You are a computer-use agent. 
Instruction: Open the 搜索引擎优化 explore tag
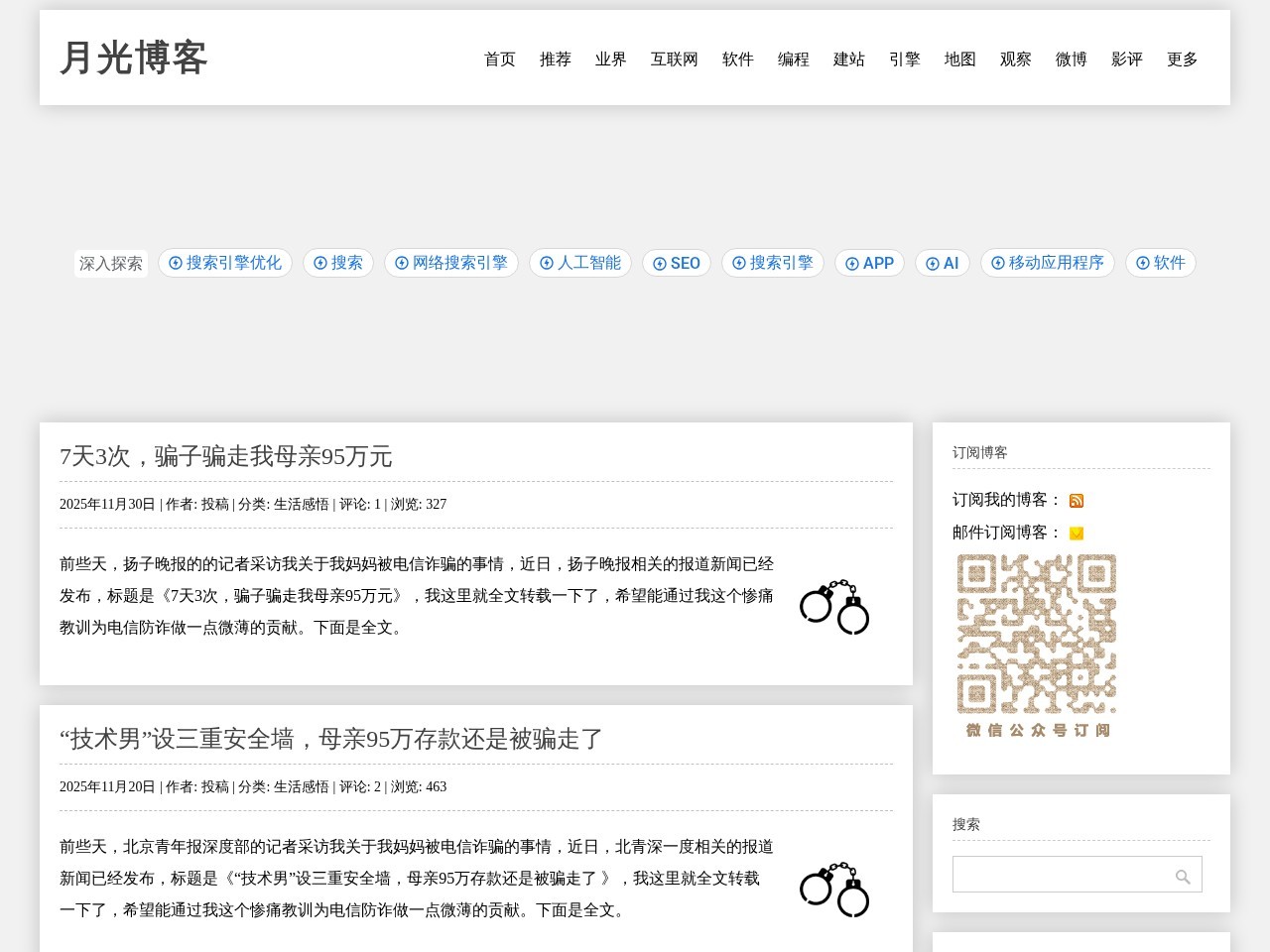pos(225,263)
